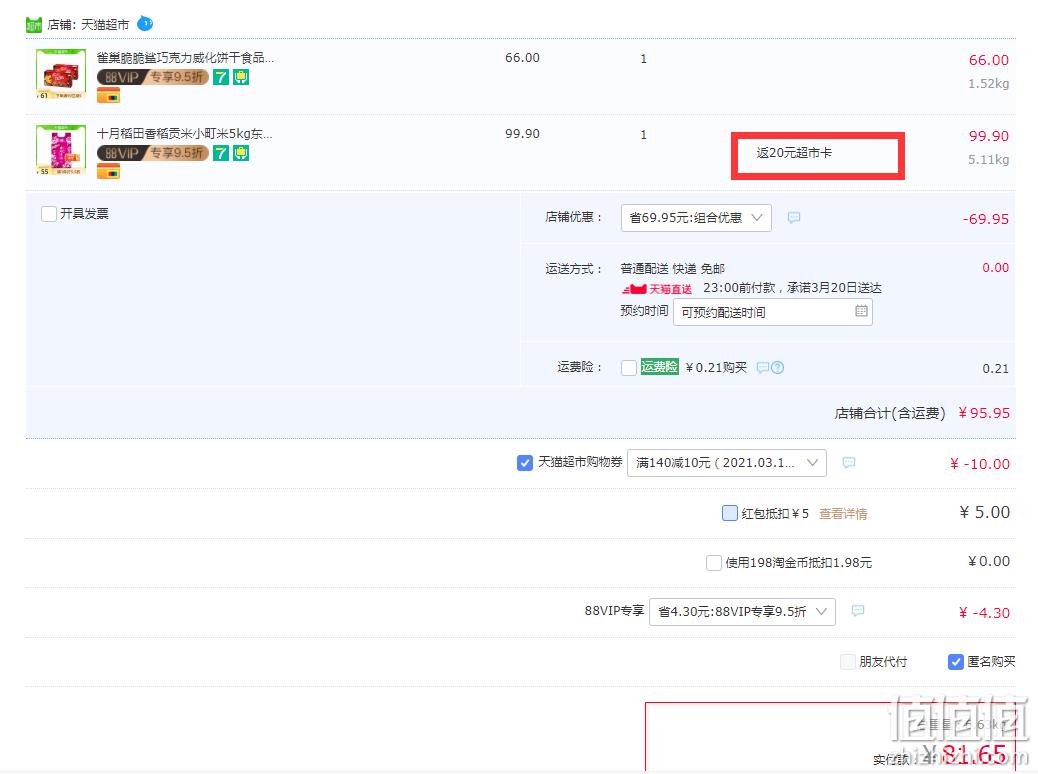Click the 普通配送 快递 免邮 shipping text

pos(673,269)
